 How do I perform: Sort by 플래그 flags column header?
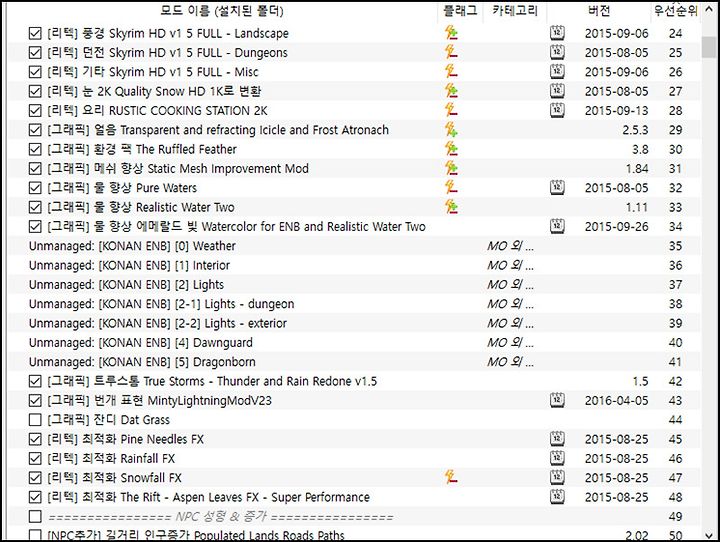[x=460, y=11]
